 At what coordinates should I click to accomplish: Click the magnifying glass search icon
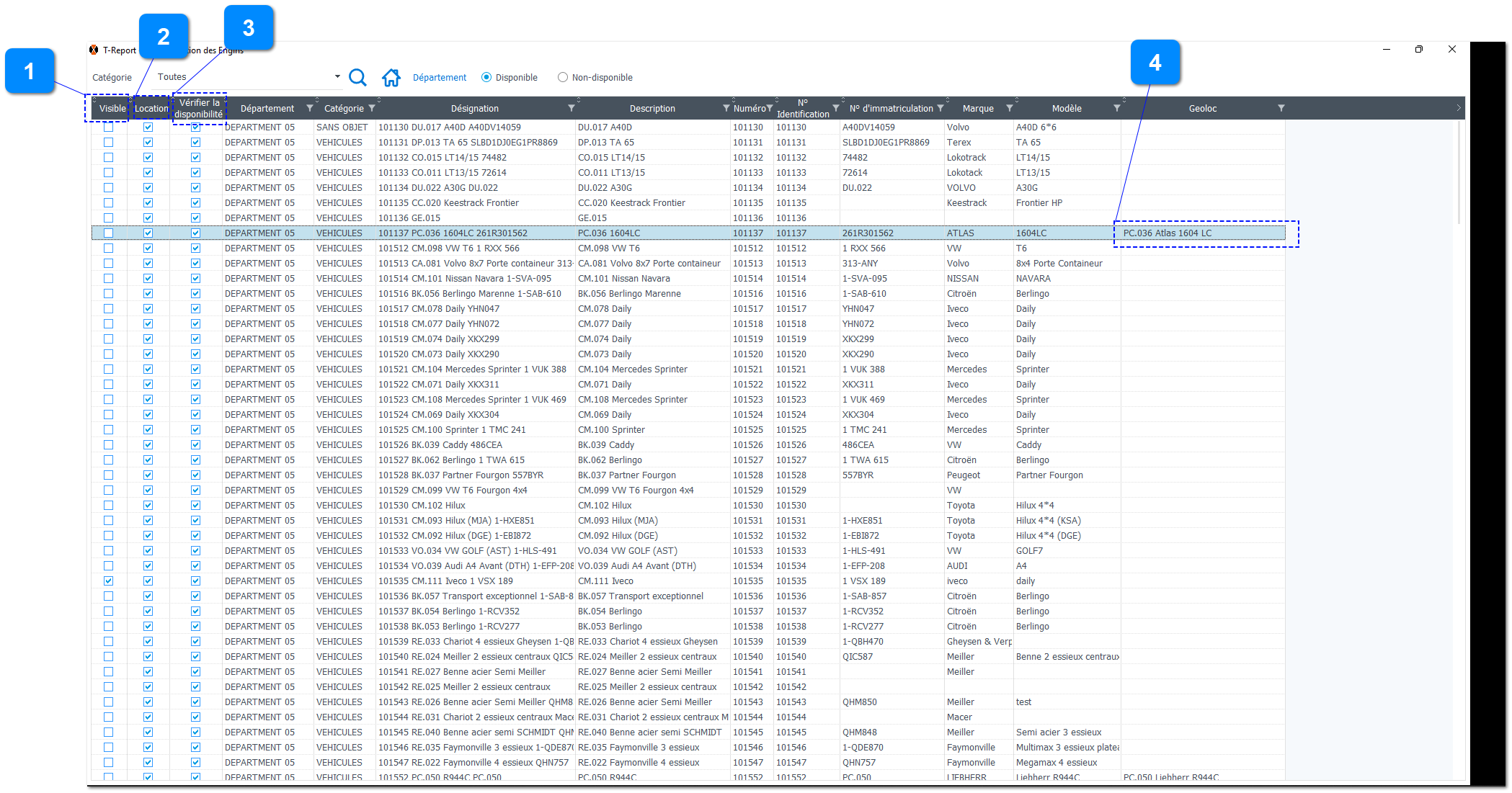tap(357, 77)
